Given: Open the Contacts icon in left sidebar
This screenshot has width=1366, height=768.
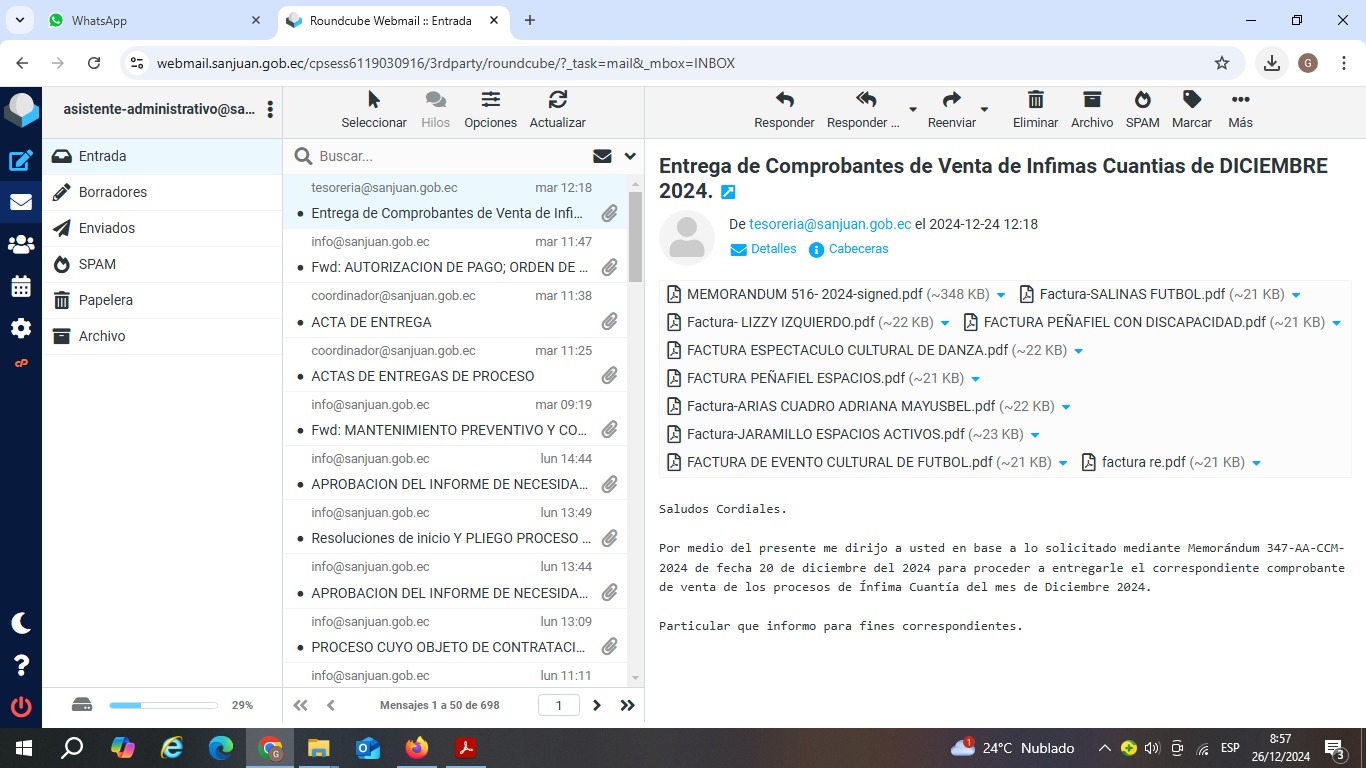Looking at the screenshot, I should [20, 244].
